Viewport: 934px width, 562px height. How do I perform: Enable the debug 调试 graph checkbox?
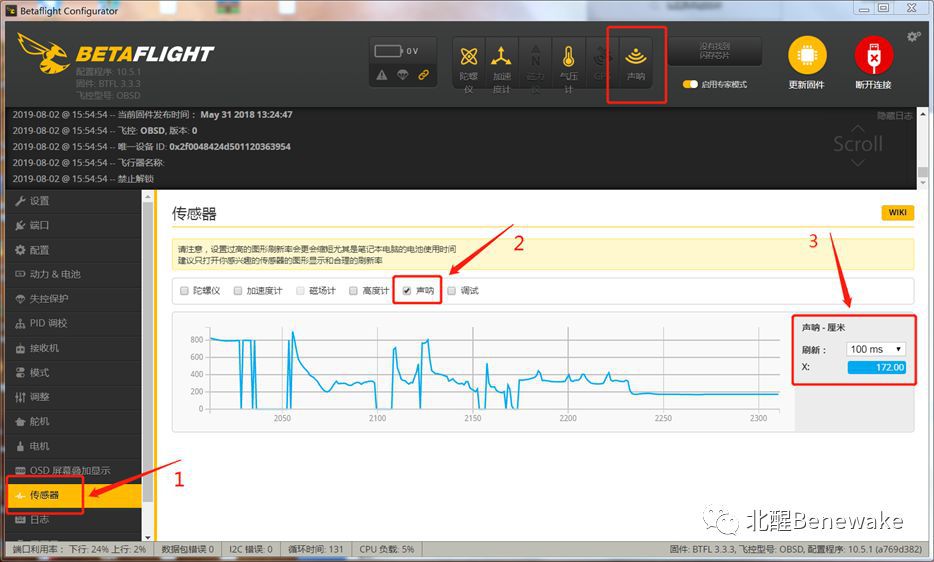coord(452,291)
